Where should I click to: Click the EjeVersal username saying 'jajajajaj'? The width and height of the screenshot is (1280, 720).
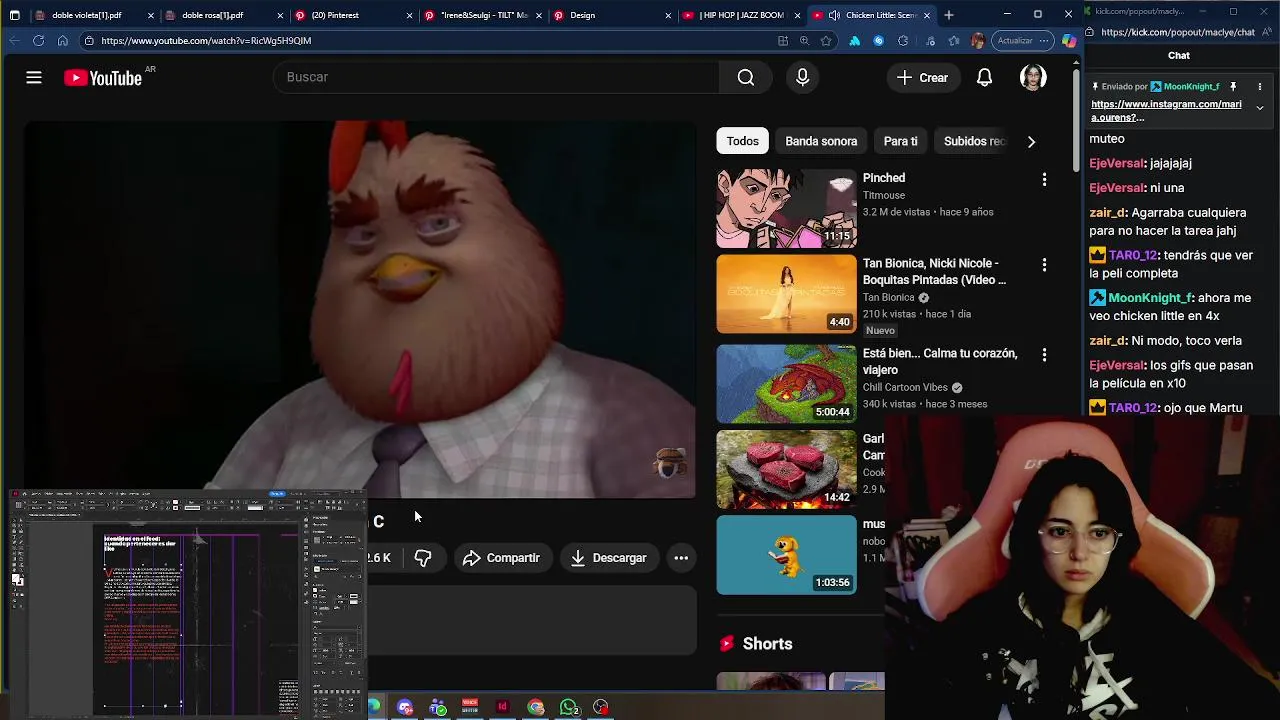coord(1116,163)
